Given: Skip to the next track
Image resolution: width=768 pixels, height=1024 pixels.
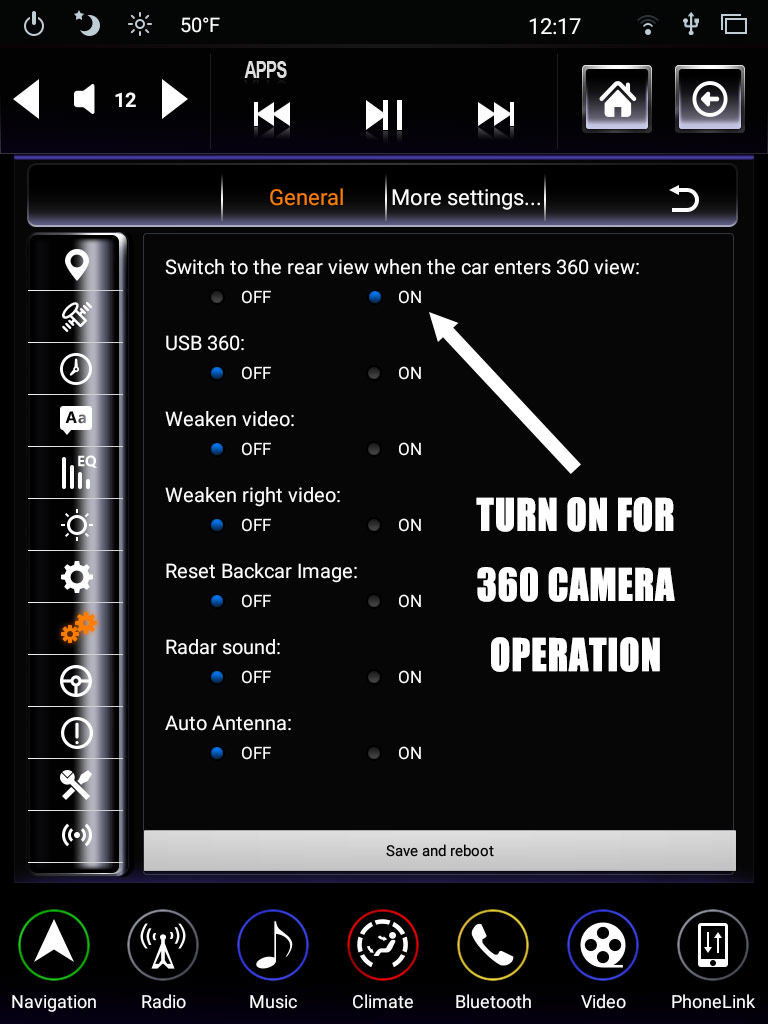Looking at the screenshot, I should pyautogui.click(x=496, y=114).
